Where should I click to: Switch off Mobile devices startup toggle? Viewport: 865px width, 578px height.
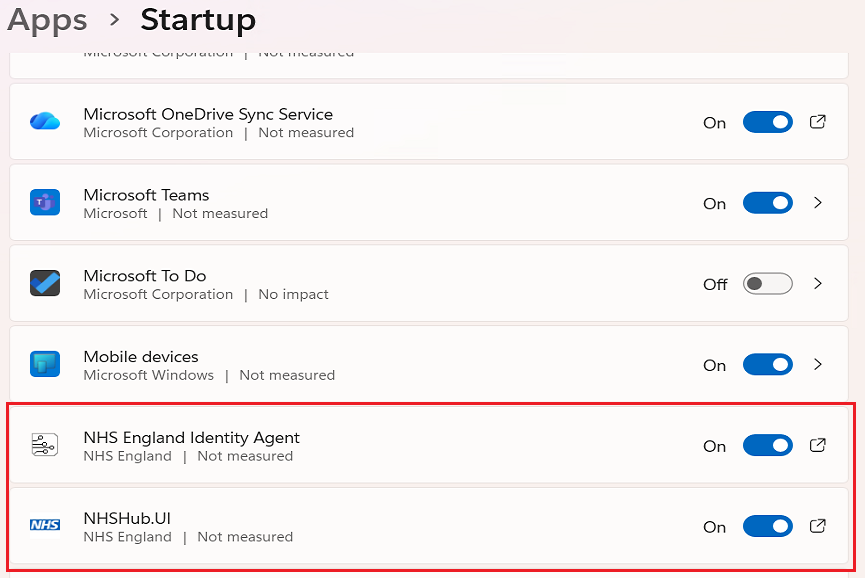(767, 365)
